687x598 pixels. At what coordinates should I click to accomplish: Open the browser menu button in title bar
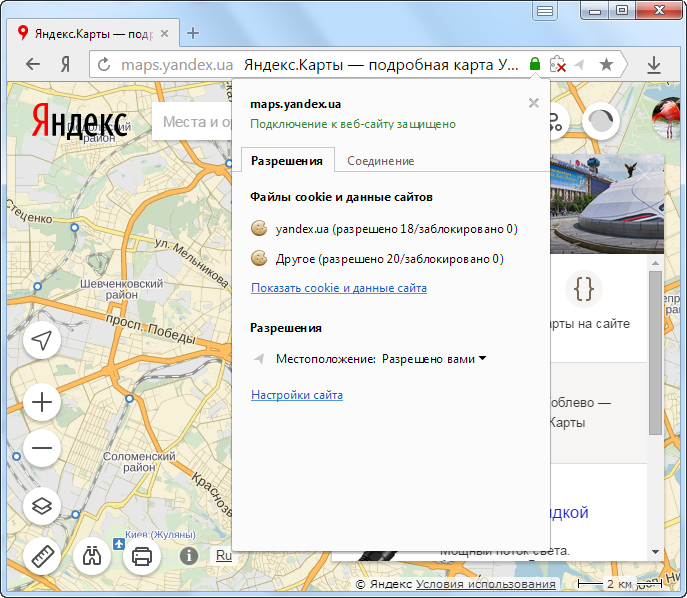545,11
